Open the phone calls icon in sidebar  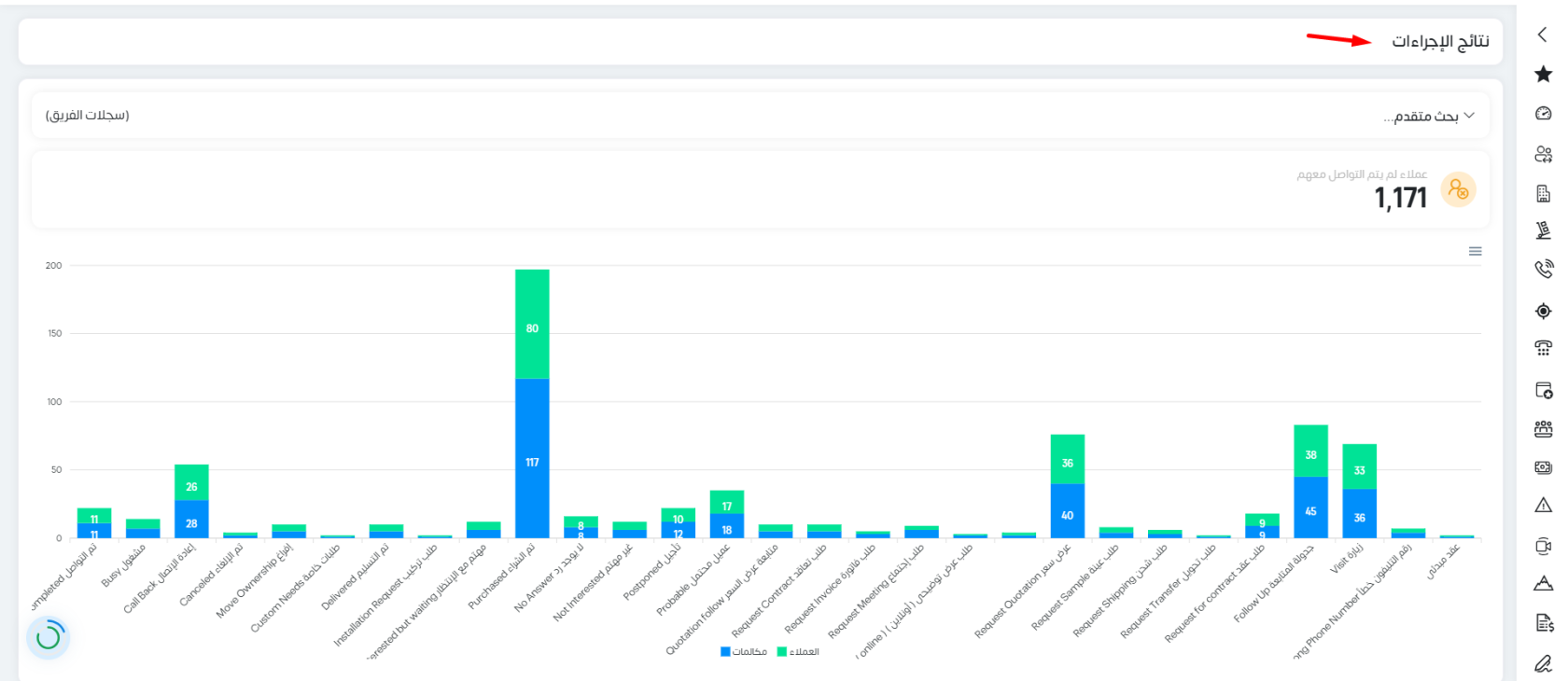pos(1543,270)
